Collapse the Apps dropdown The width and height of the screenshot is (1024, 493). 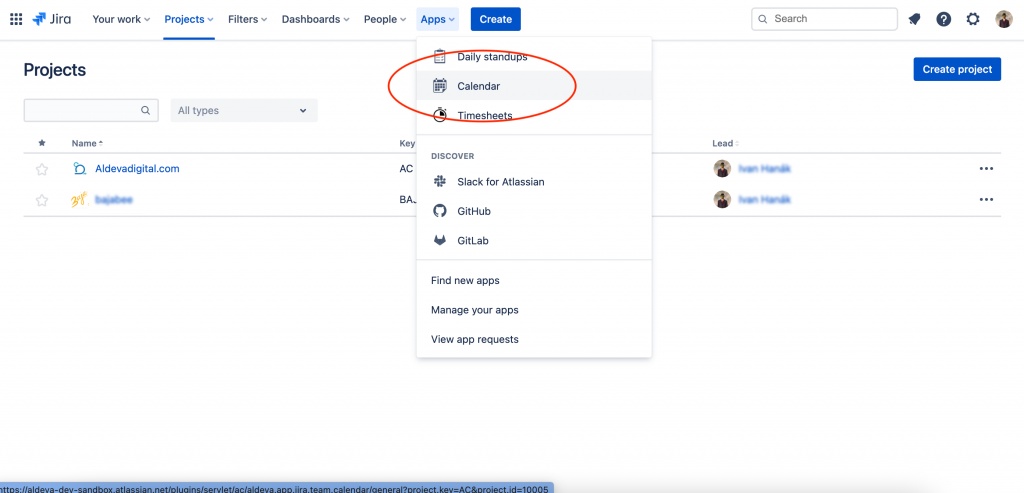pos(438,19)
